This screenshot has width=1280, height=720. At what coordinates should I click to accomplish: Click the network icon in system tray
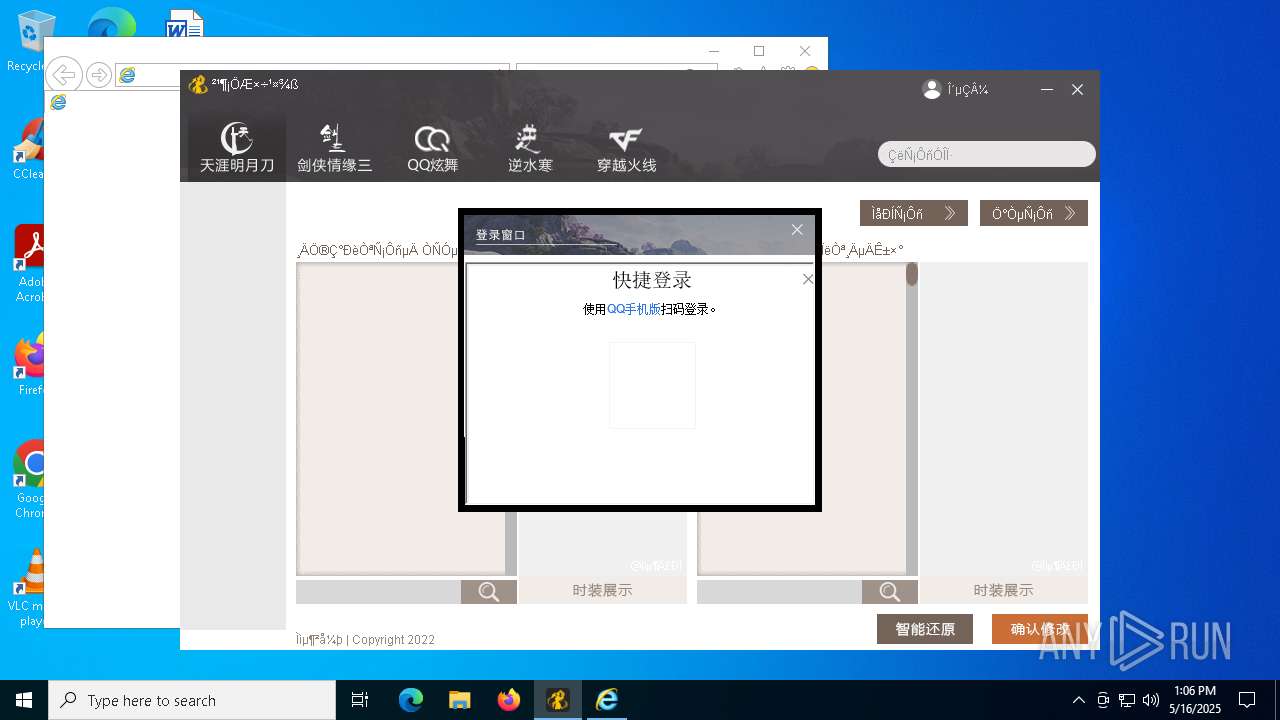coord(1127,700)
